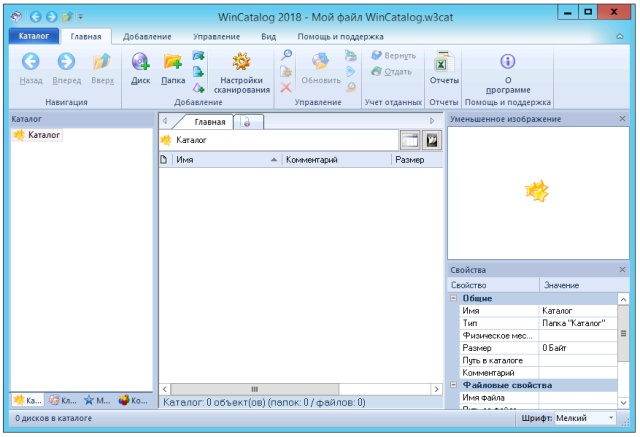The height and width of the screenshot is (437, 640).
Task: Switch to details list view button
Action: 410,140
